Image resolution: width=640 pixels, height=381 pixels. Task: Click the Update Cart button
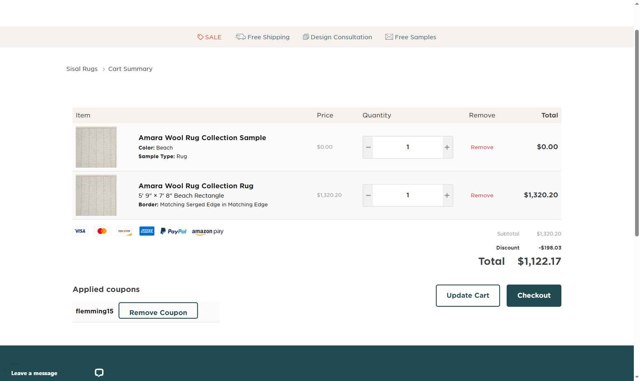(x=468, y=295)
